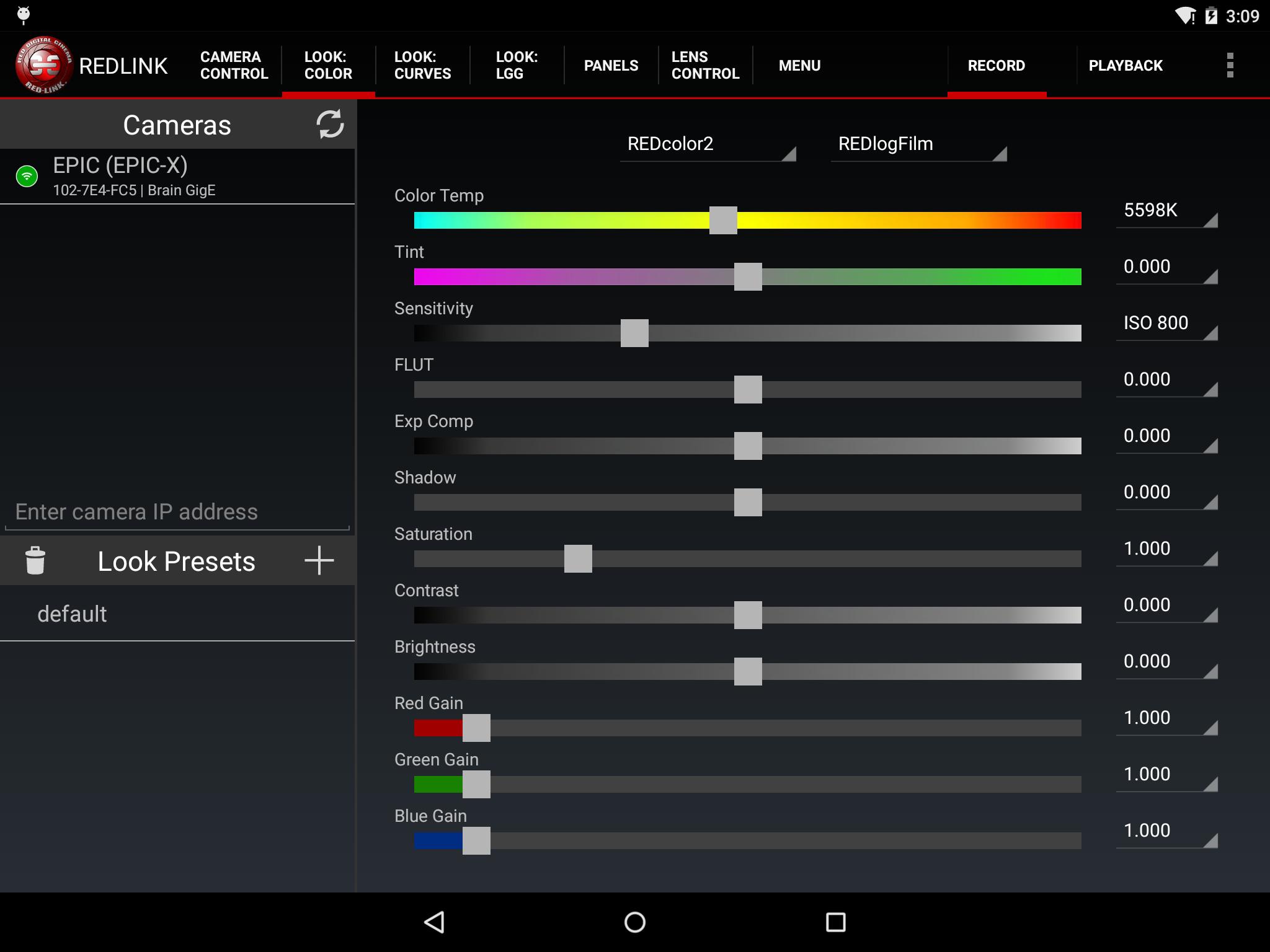Click the Tint slider handle
The width and height of the screenshot is (1270, 952).
click(748, 276)
